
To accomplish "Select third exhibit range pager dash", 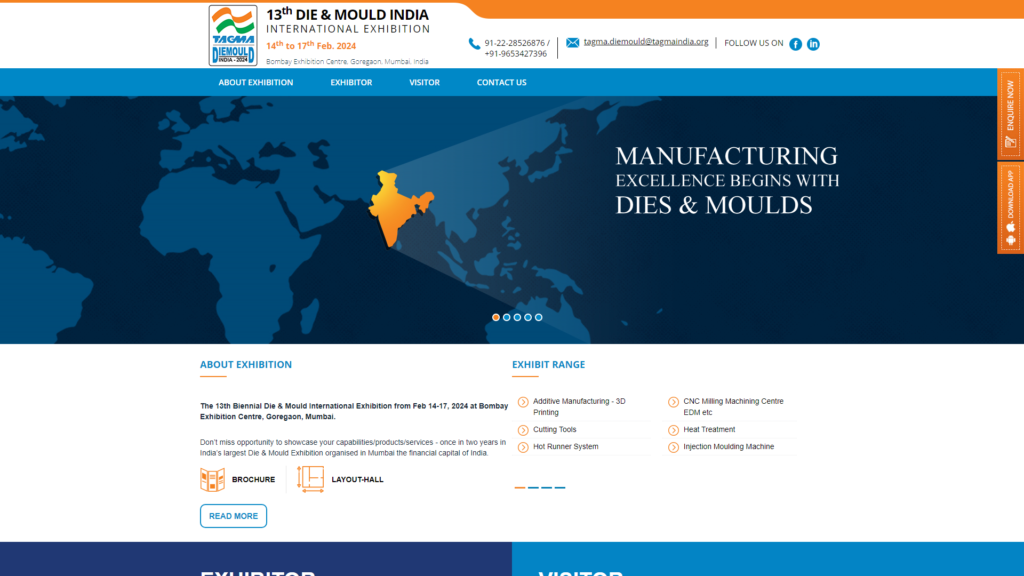I will tap(547, 488).
